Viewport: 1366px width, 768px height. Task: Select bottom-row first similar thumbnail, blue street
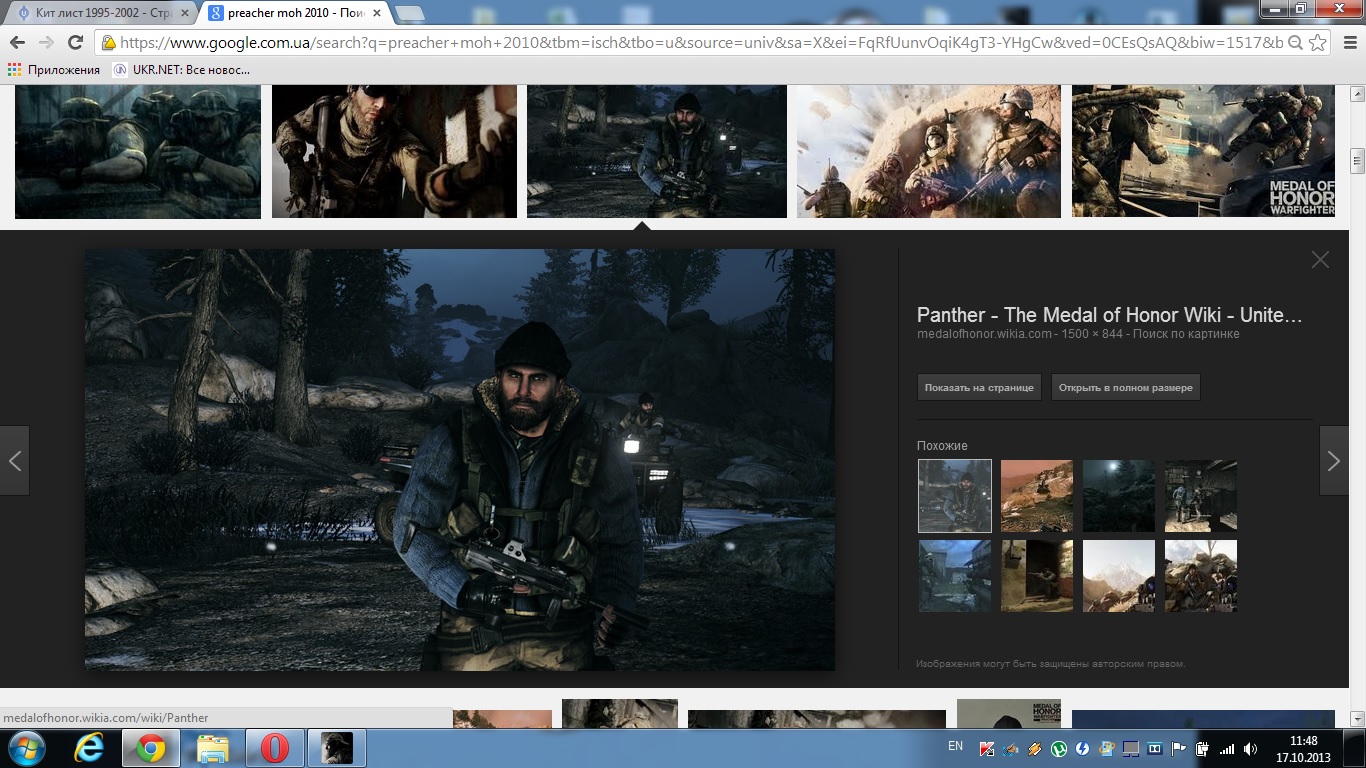[x=955, y=576]
